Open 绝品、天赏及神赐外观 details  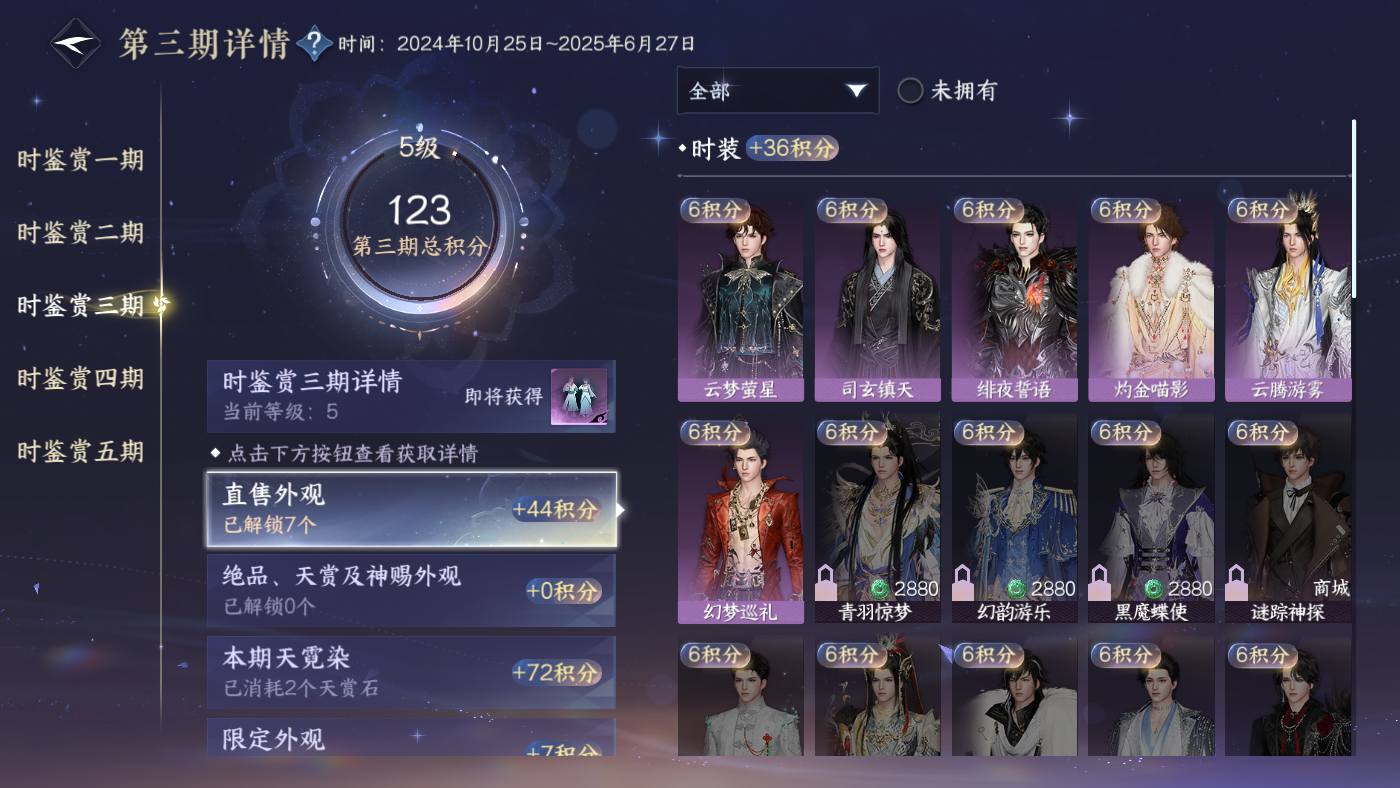(411, 591)
